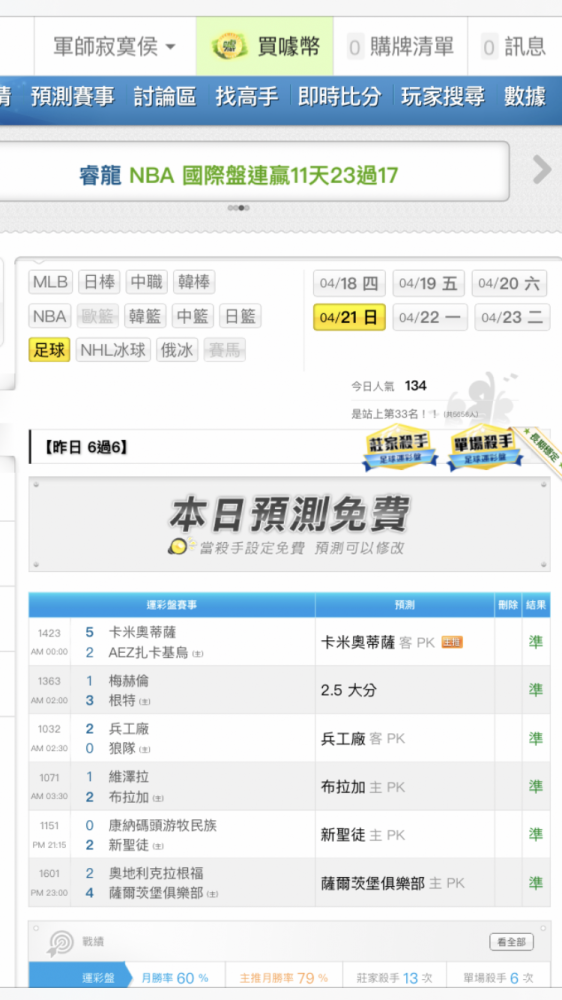Viewport: 562px width, 1000px height.
Task: Click the 莊家殺手 badge
Action: click(x=400, y=450)
